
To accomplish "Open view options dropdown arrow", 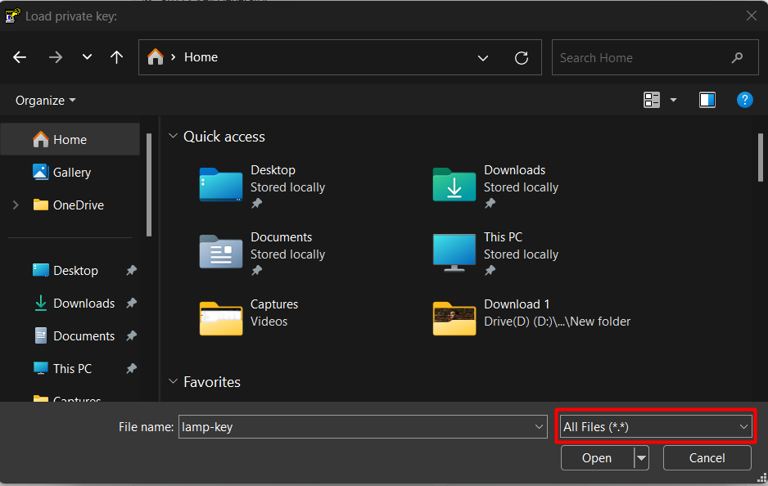I will 673,100.
